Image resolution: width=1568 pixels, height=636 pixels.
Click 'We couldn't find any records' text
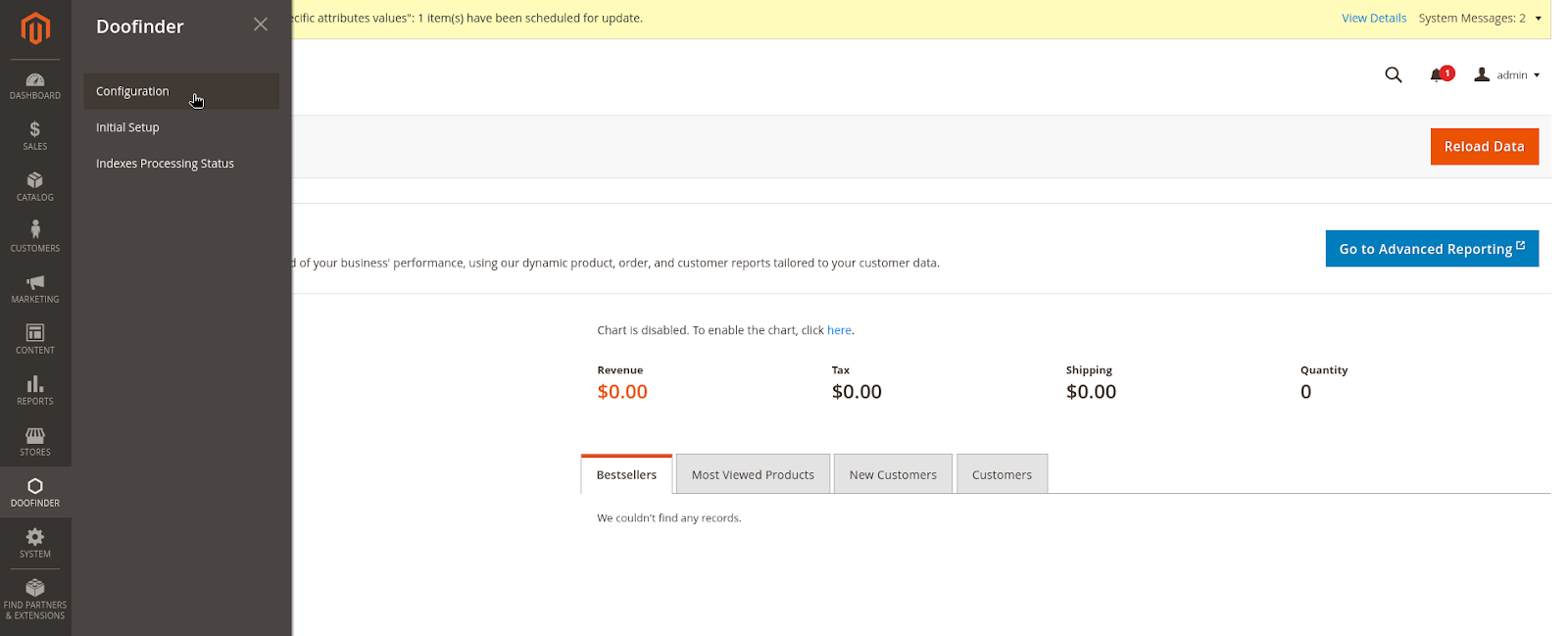click(669, 518)
